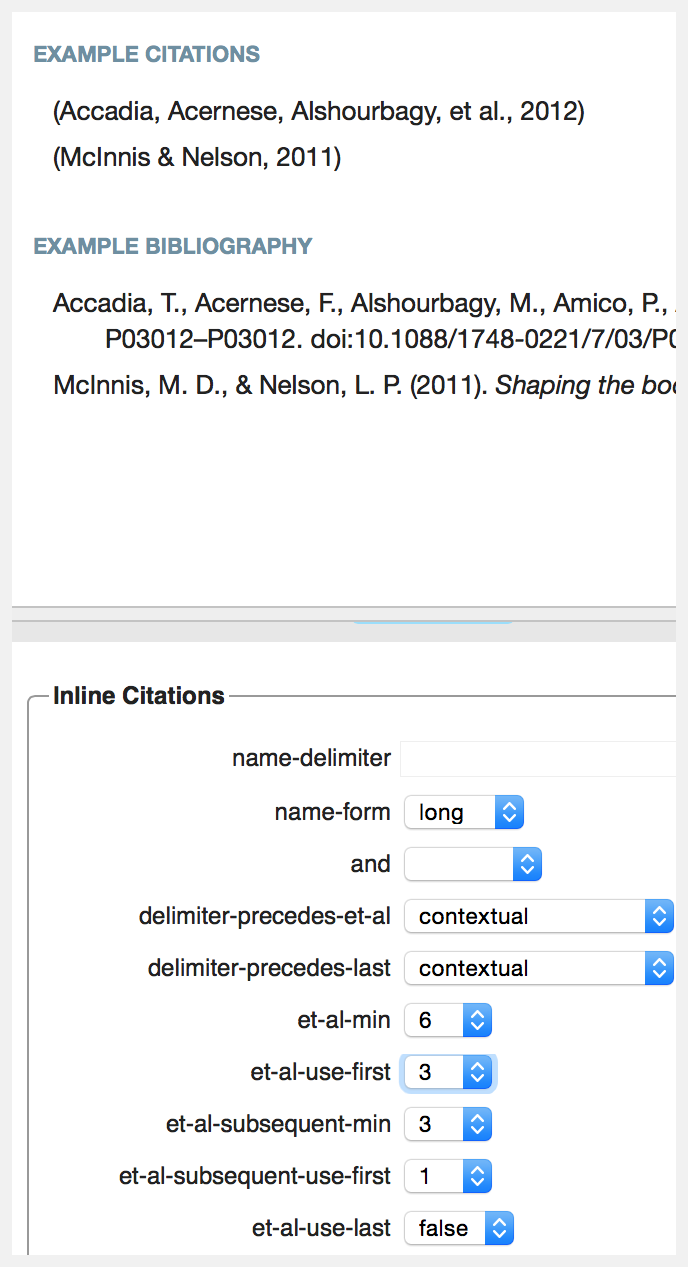Click the Example Citations heading
688x1267 pixels.
point(147,55)
